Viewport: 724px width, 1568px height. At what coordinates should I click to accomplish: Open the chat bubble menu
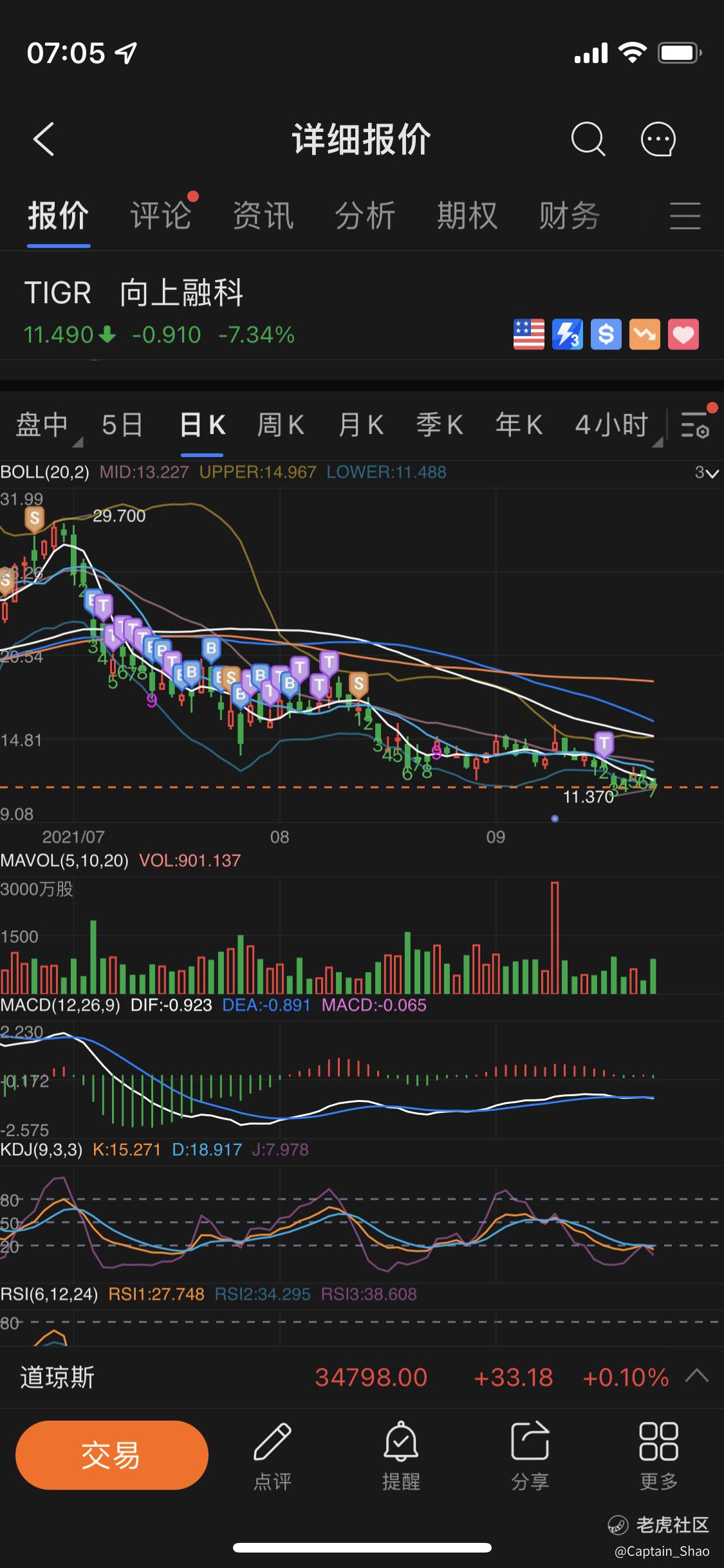coord(658,139)
